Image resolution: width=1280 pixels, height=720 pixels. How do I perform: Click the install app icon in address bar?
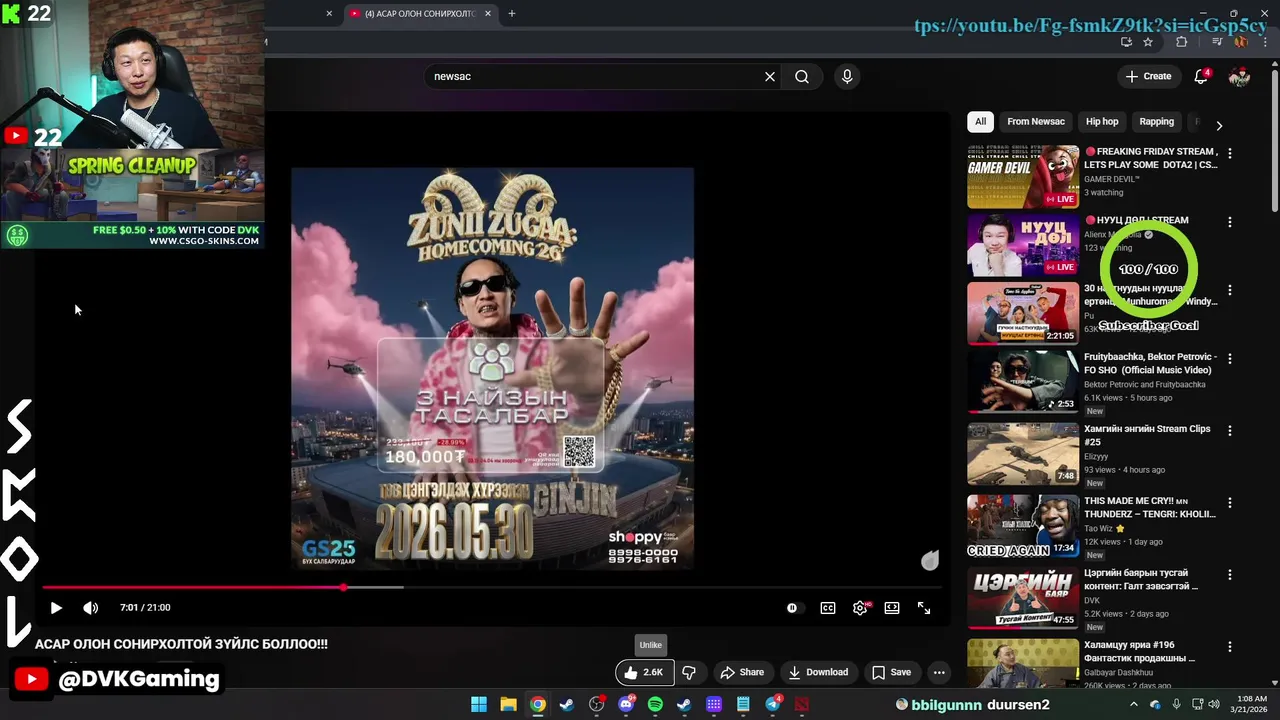(1126, 42)
